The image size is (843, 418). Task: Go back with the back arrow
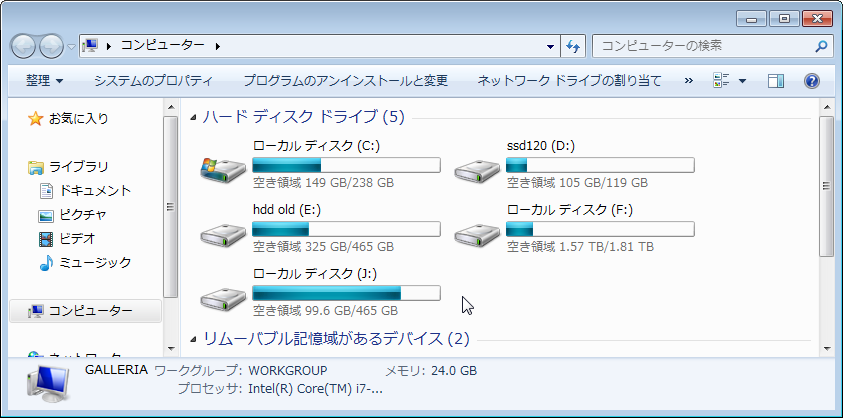[x=23, y=47]
